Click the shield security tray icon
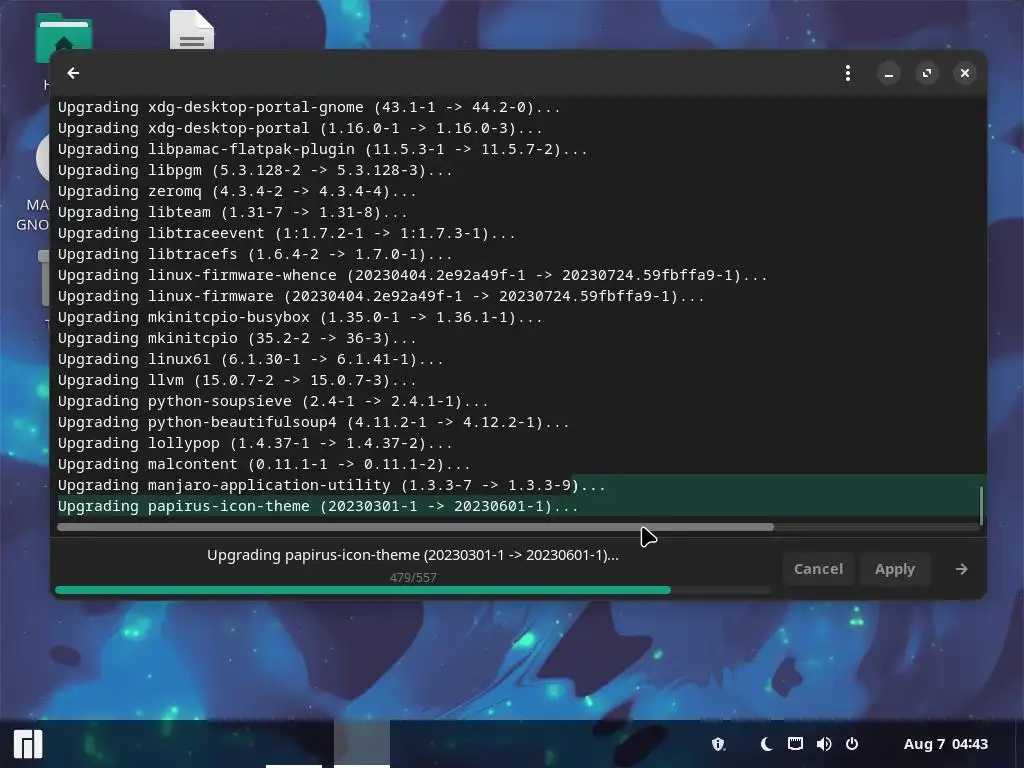The width and height of the screenshot is (1024, 768). click(718, 744)
